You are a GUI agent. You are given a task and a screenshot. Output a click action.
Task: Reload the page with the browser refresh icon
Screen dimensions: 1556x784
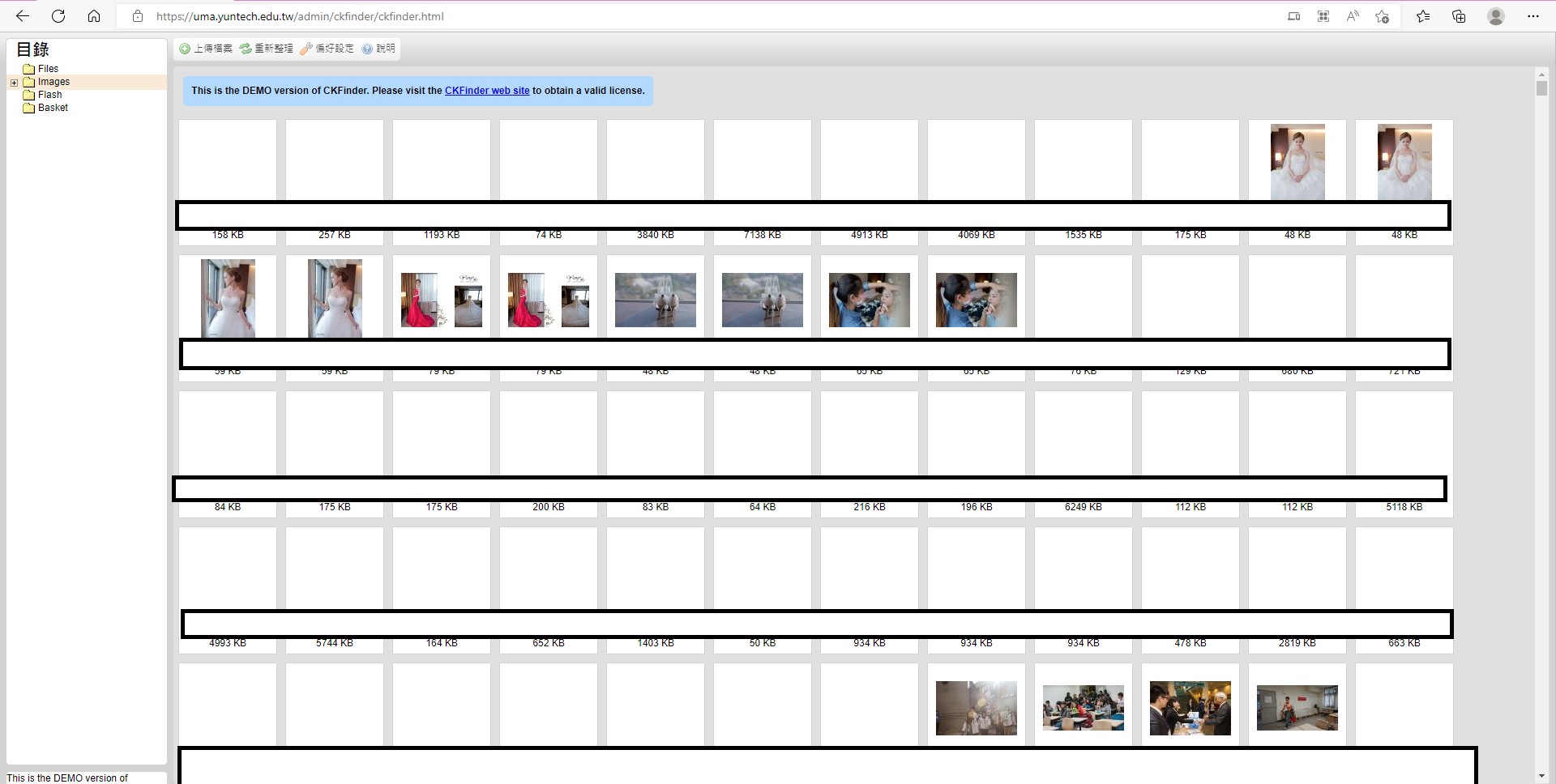click(x=58, y=16)
